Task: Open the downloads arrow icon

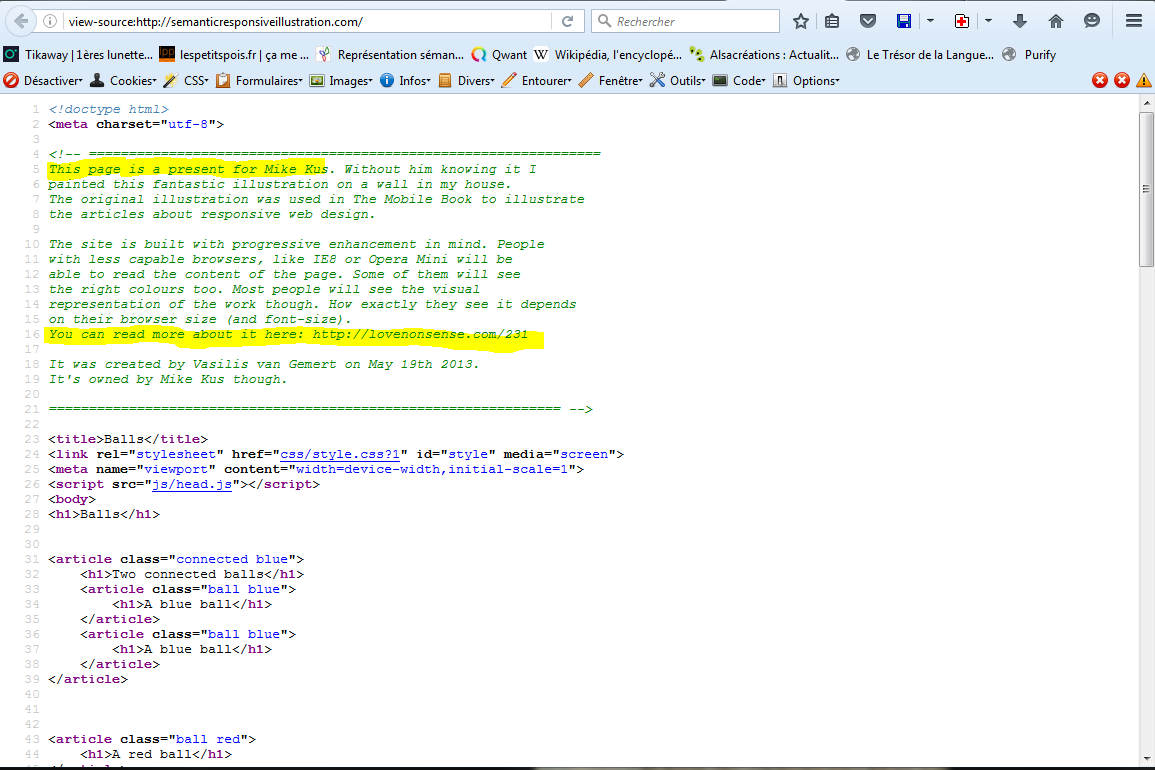Action: 1020,21
